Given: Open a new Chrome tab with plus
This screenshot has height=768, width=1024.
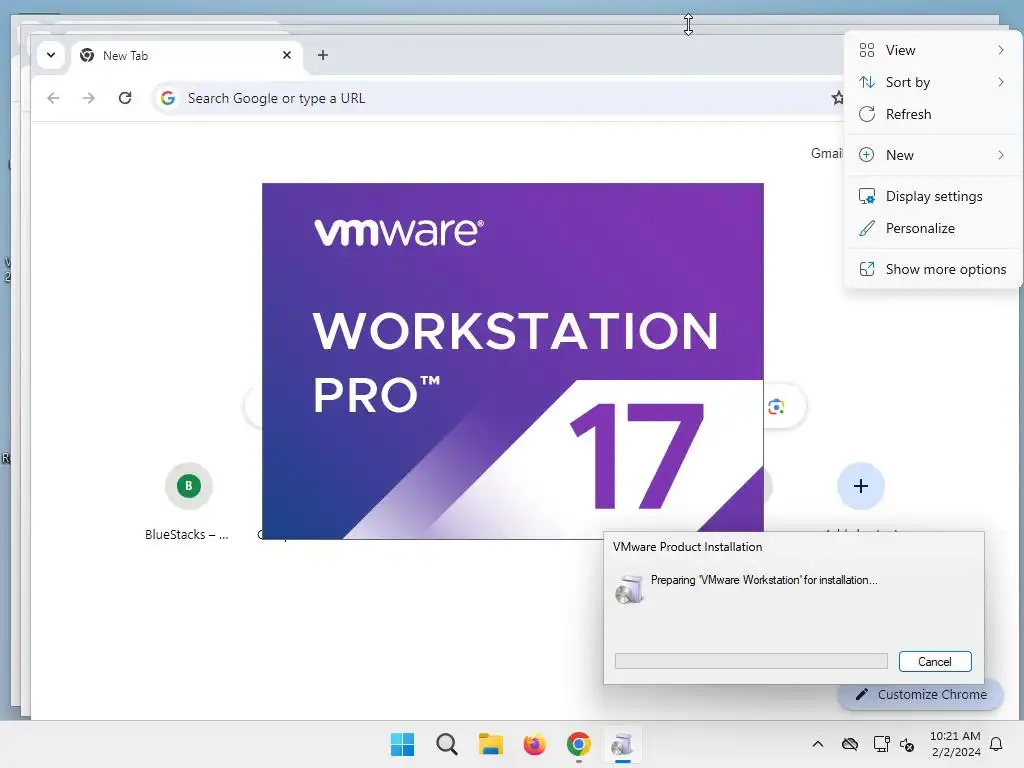Looking at the screenshot, I should coord(323,56).
